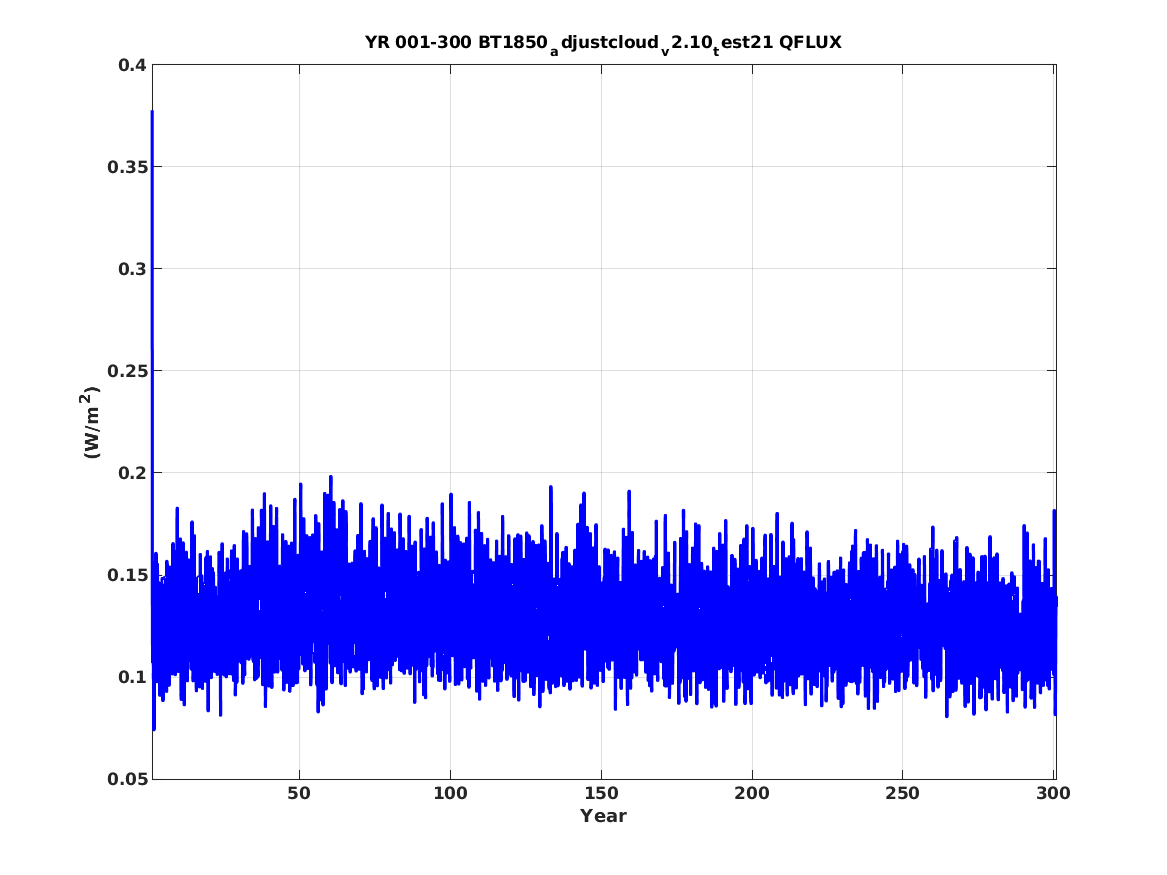The image size is (1167, 875).
Task: Click the initial spike peak near 0.38
Action: pyautogui.click(x=153, y=112)
